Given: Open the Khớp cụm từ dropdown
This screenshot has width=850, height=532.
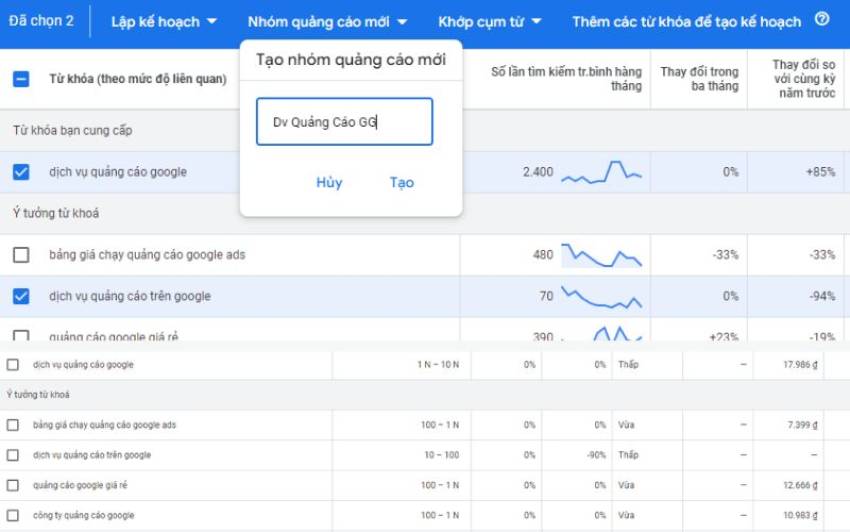Looking at the screenshot, I should coord(490,22).
